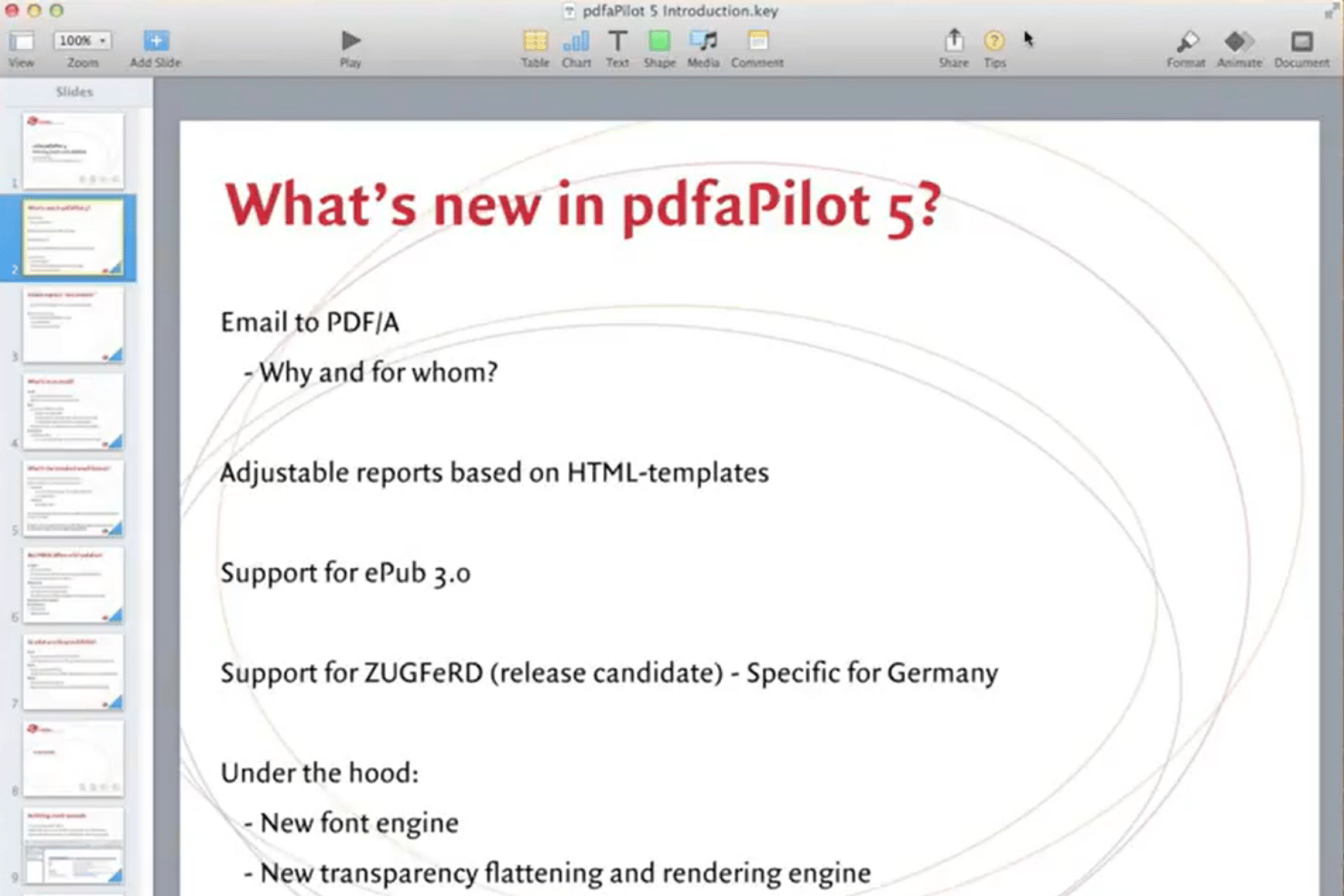Click the '- Why and for whom?' line

click(x=371, y=373)
